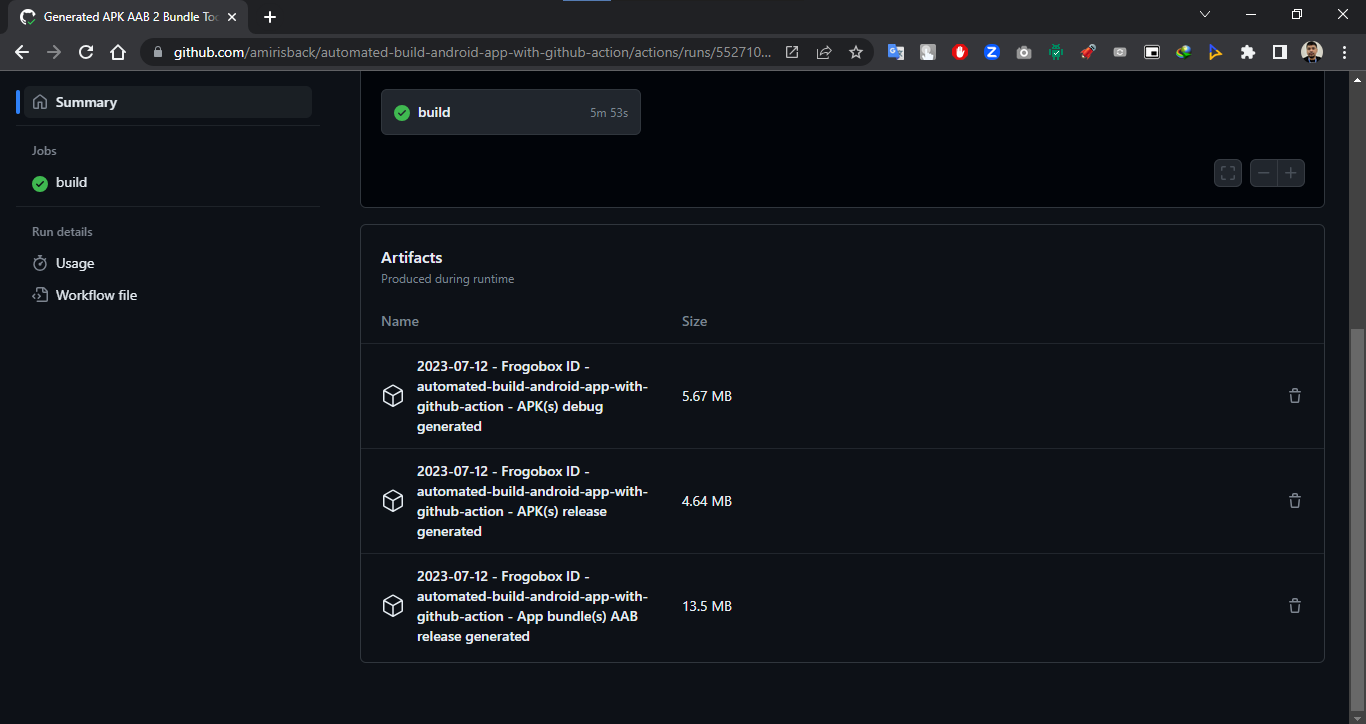Reload the current page

point(86,52)
